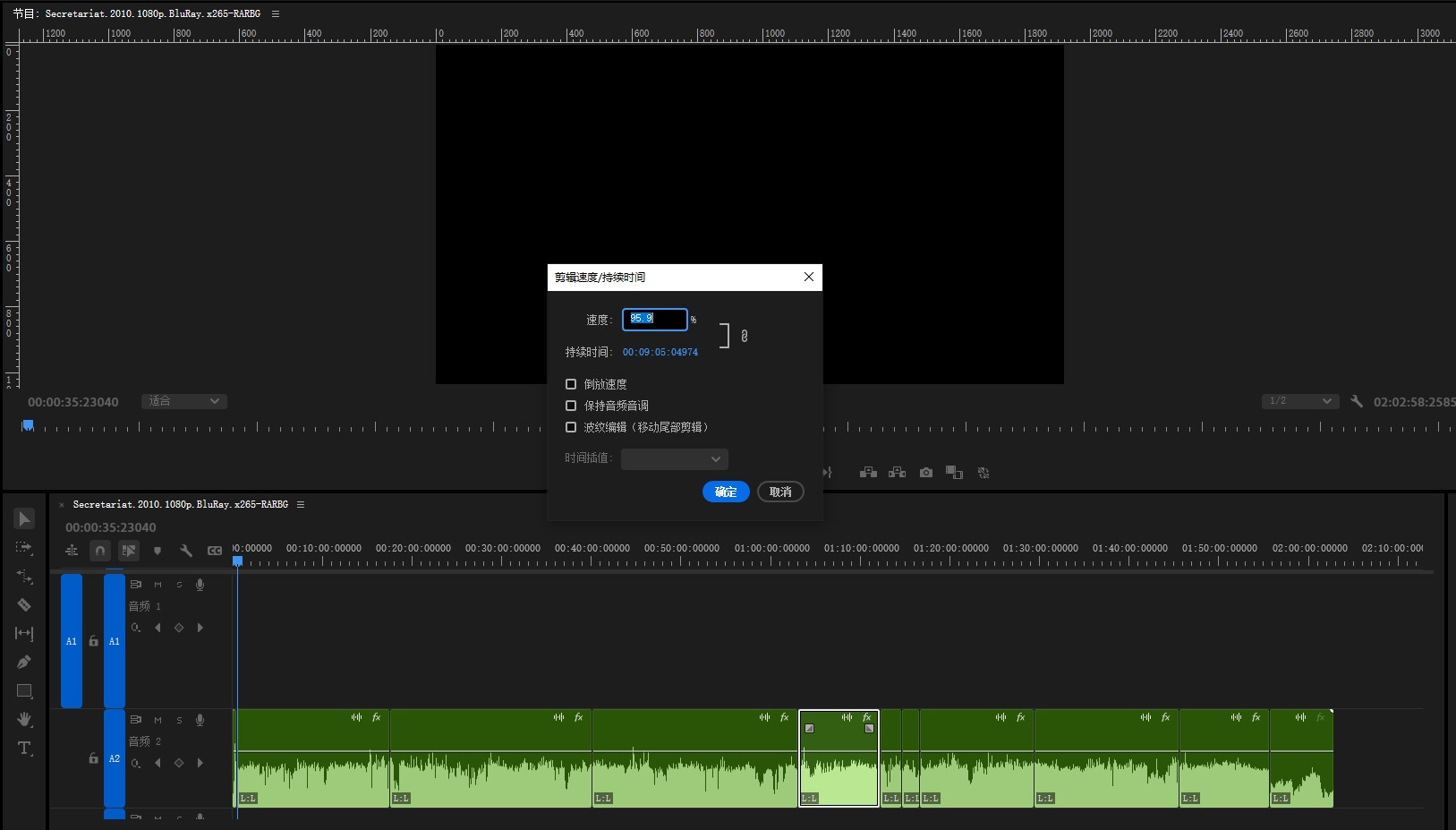The width and height of the screenshot is (1456, 830).
Task: Click the speed/duration link chain icon
Action: [744, 336]
